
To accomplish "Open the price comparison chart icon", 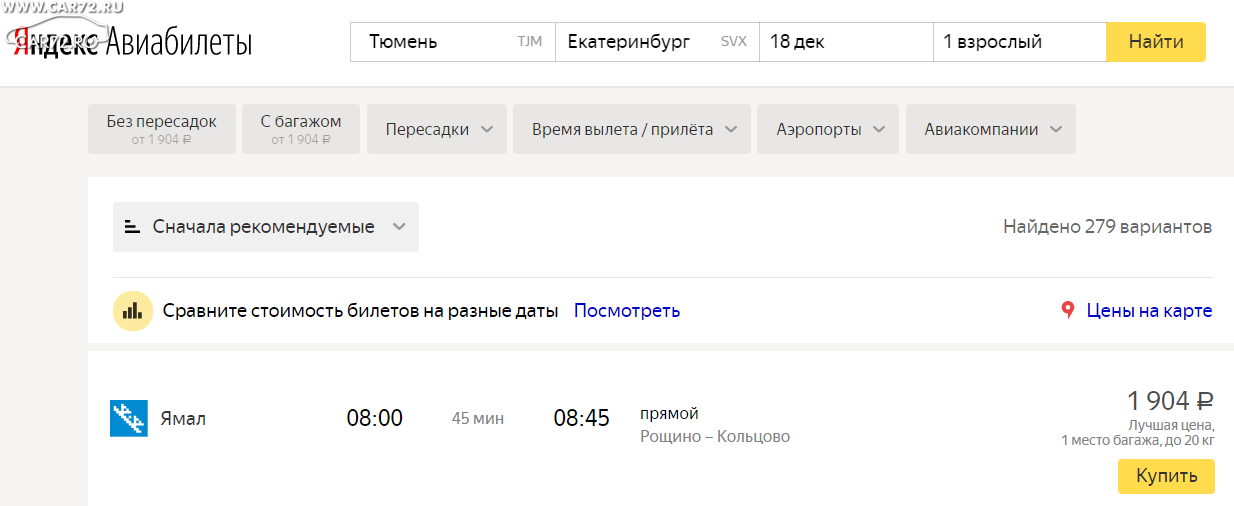I will [x=133, y=311].
